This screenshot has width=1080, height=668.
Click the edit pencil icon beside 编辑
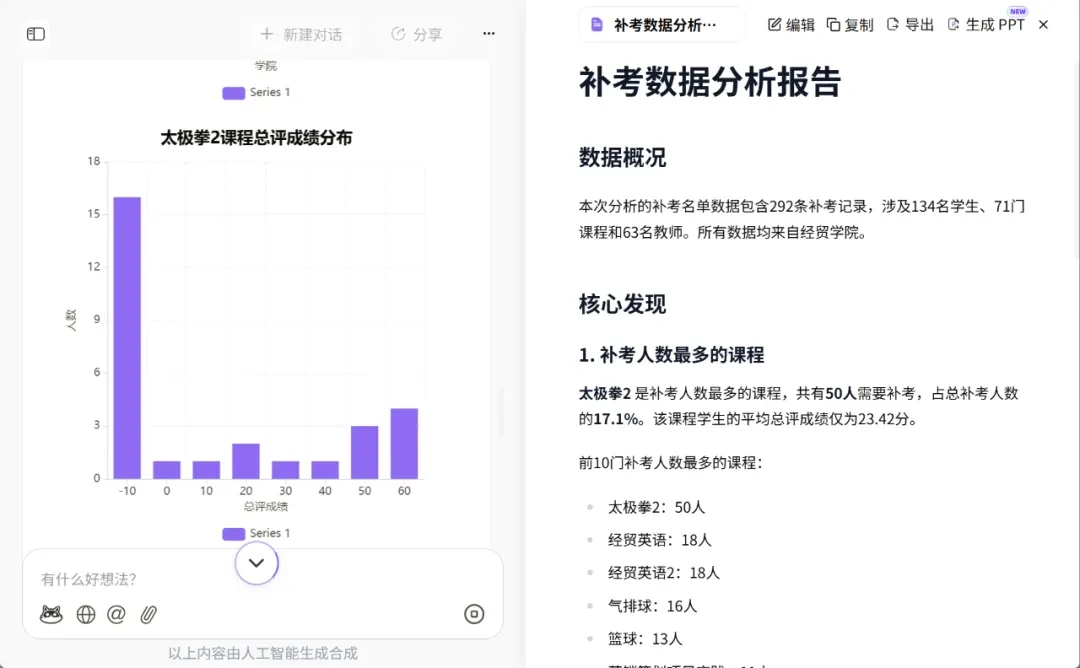pyautogui.click(x=774, y=25)
